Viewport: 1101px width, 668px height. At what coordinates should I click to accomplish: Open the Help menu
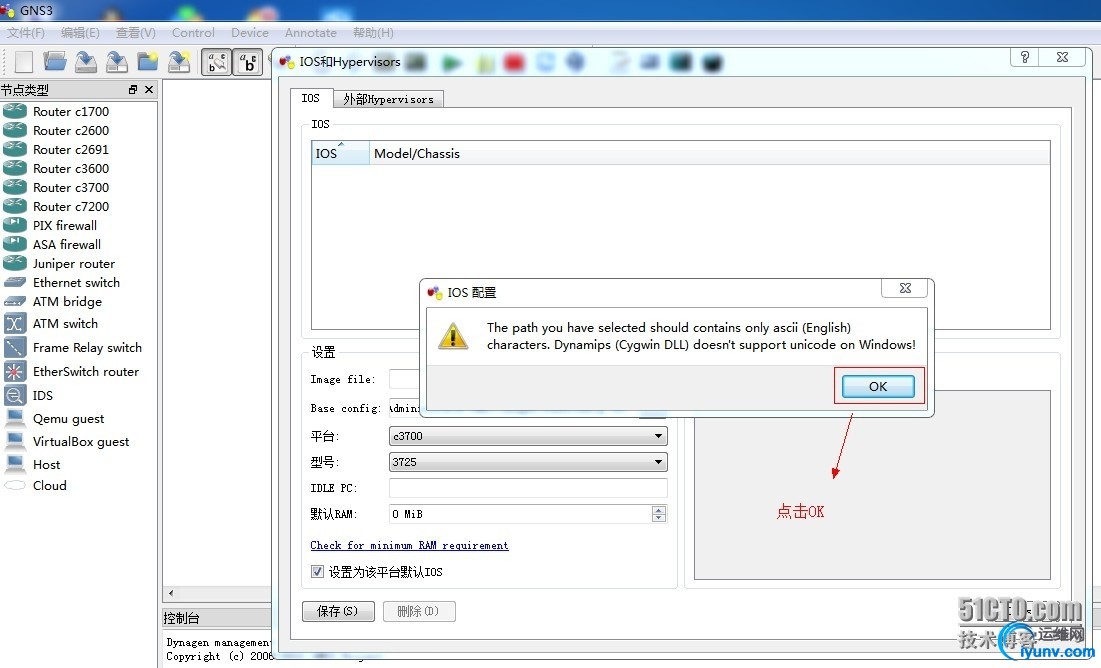click(x=373, y=32)
